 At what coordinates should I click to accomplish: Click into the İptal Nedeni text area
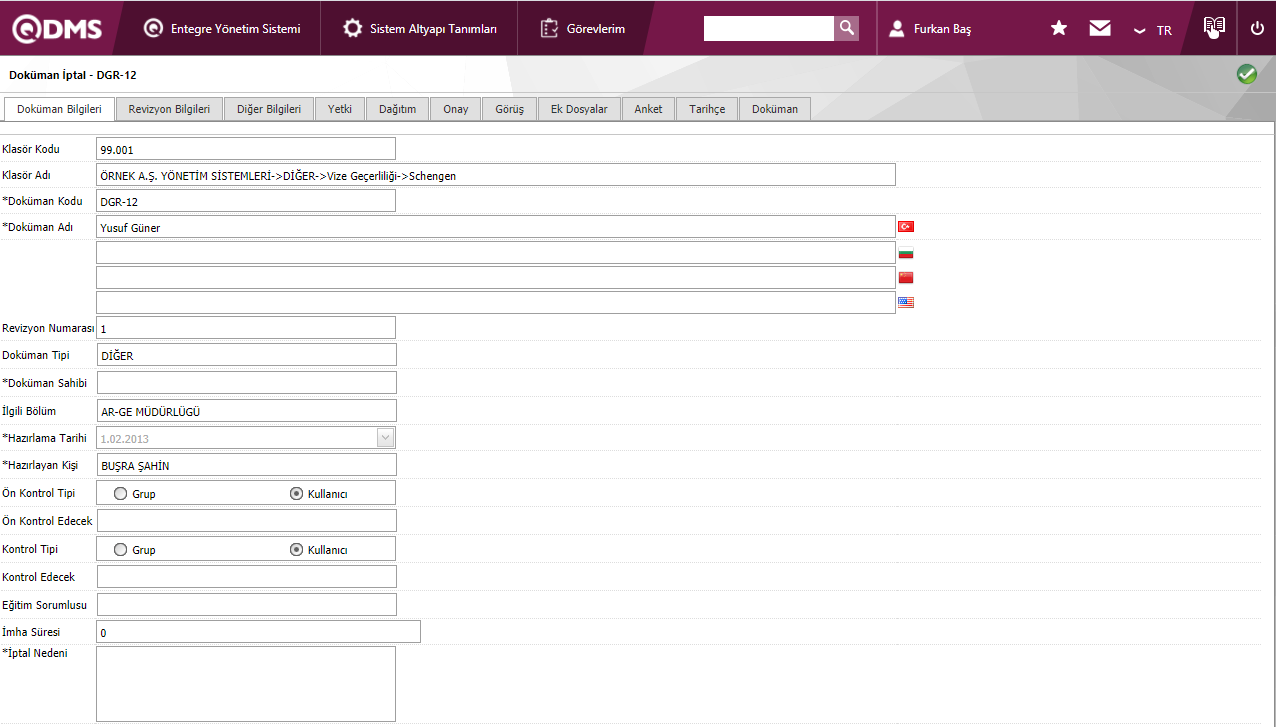point(246,683)
